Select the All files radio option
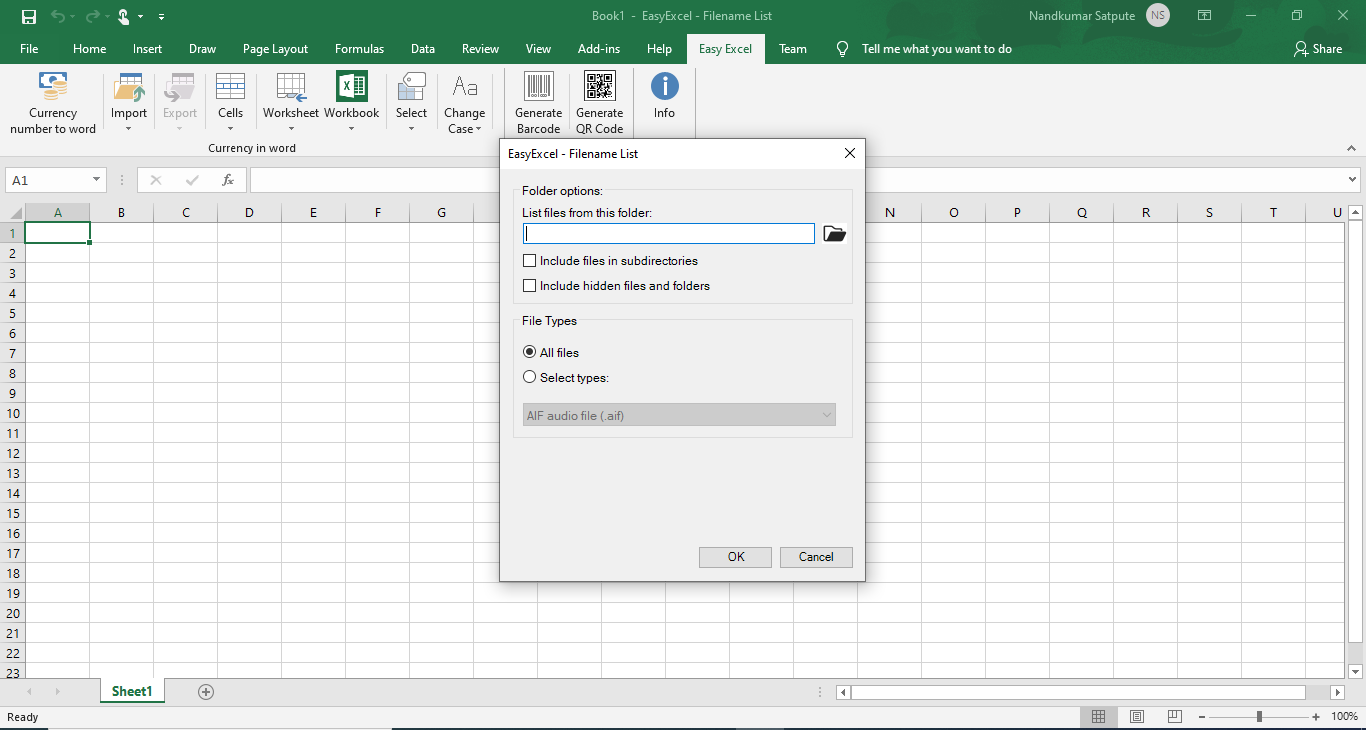1366x730 pixels. pos(530,352)
